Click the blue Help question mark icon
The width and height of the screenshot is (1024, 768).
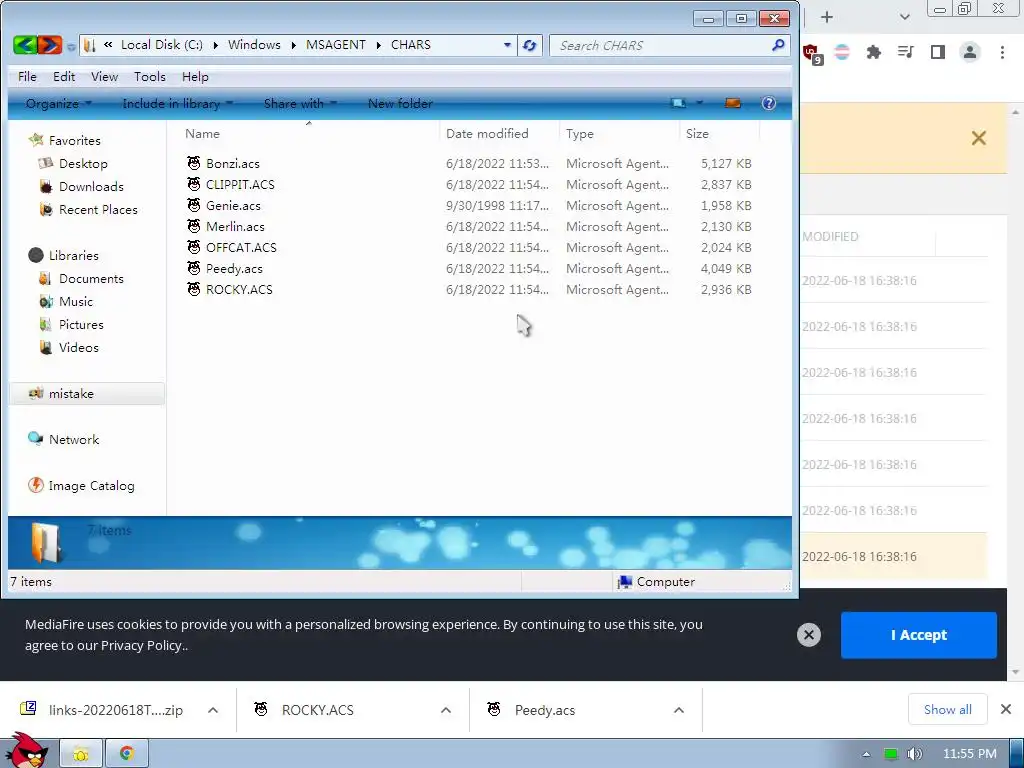coord(769,103)
